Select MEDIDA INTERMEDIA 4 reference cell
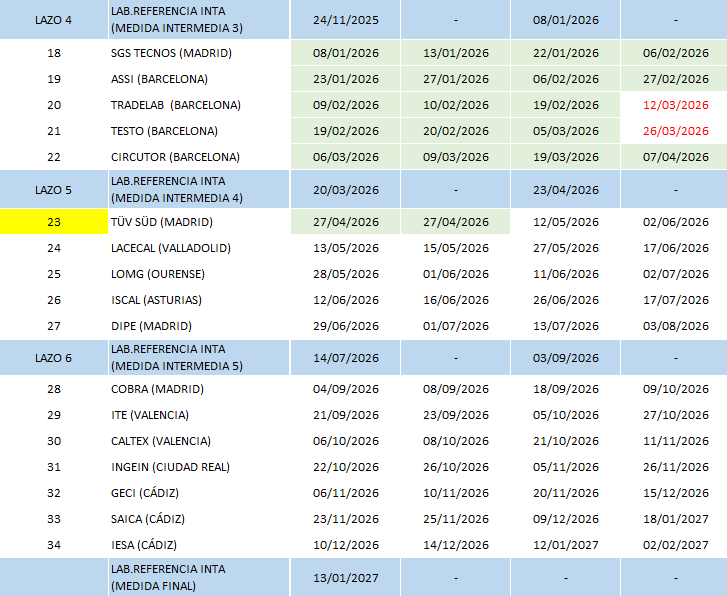This screenshot has width=727, height=596. (x=199, y=190)
